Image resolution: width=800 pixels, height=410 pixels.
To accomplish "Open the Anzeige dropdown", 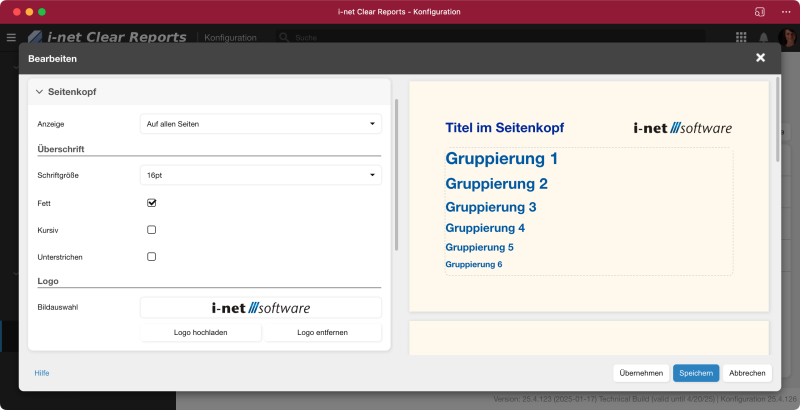I will 260,124.
